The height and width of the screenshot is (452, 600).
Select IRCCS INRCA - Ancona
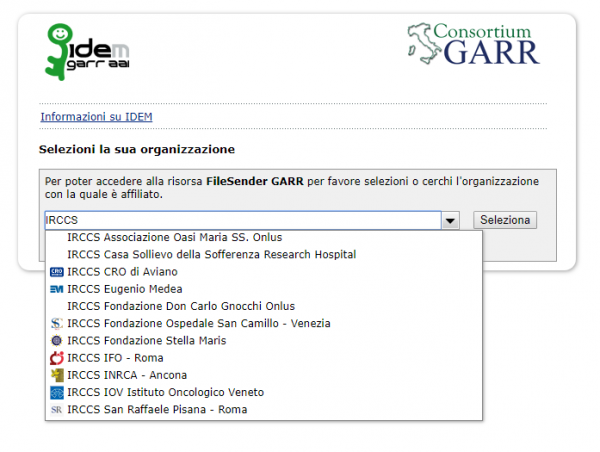click(x=264, y=375)
